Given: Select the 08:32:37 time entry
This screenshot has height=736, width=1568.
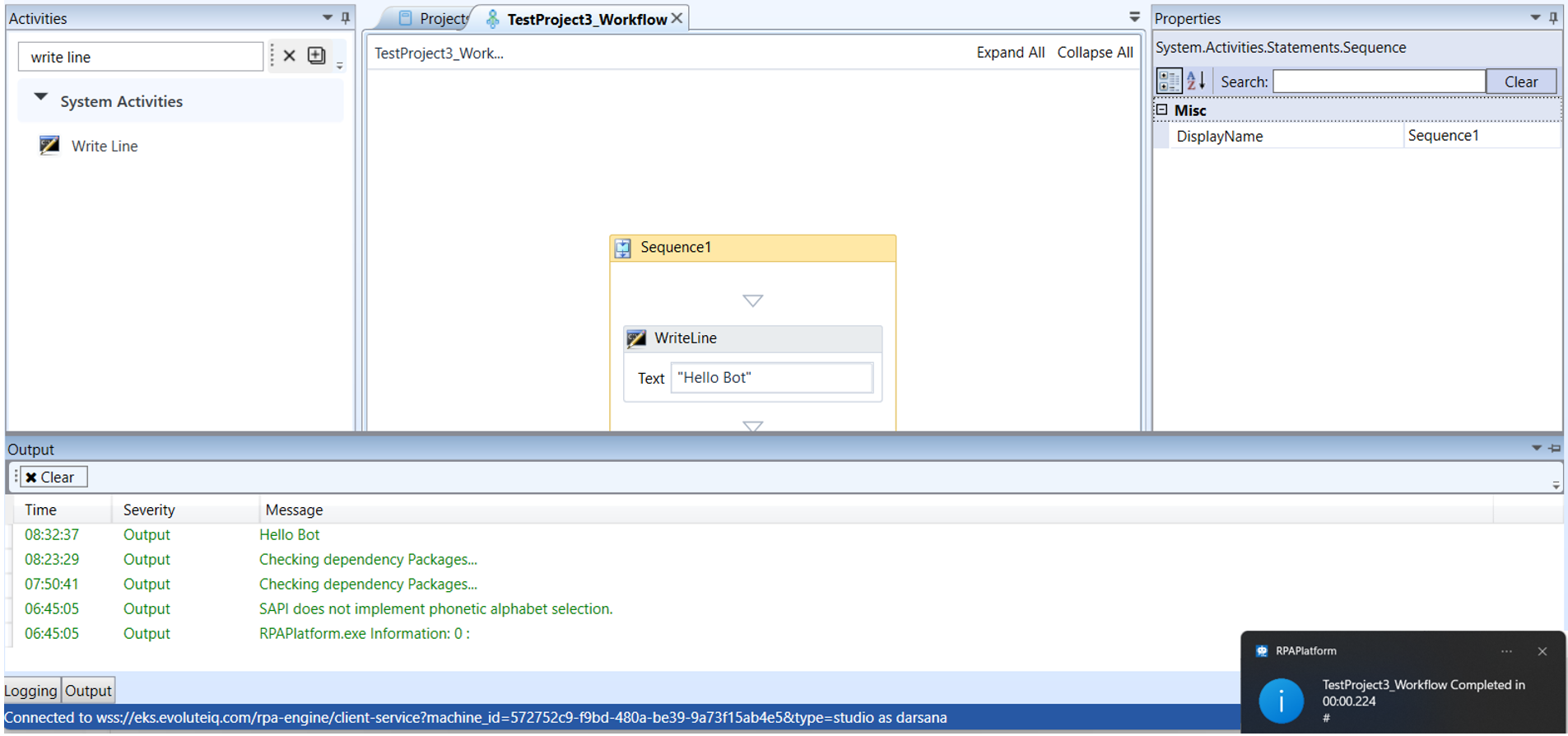Looking at the screenshot, I should pos(52,535).
